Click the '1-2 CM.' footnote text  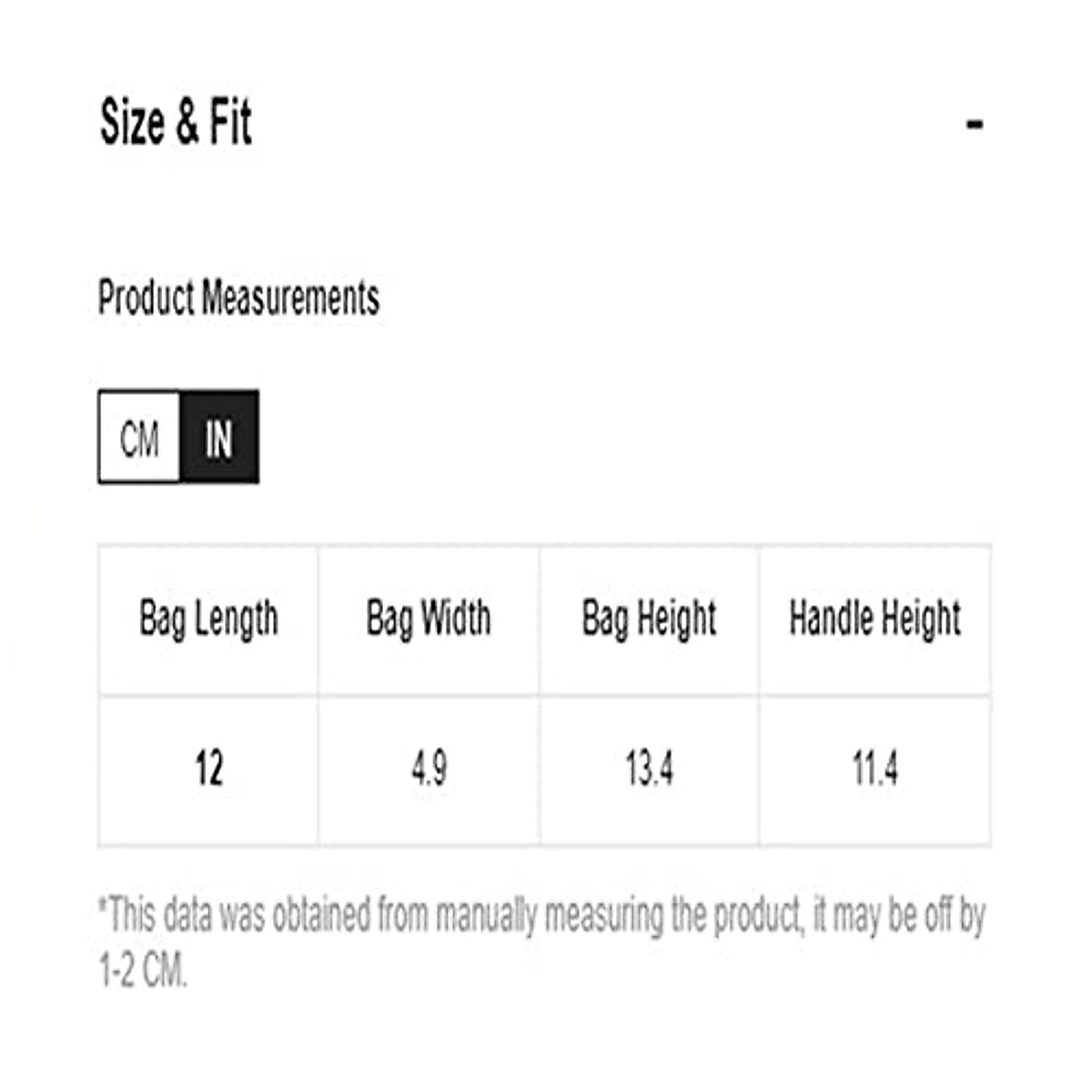click(143, 971)
